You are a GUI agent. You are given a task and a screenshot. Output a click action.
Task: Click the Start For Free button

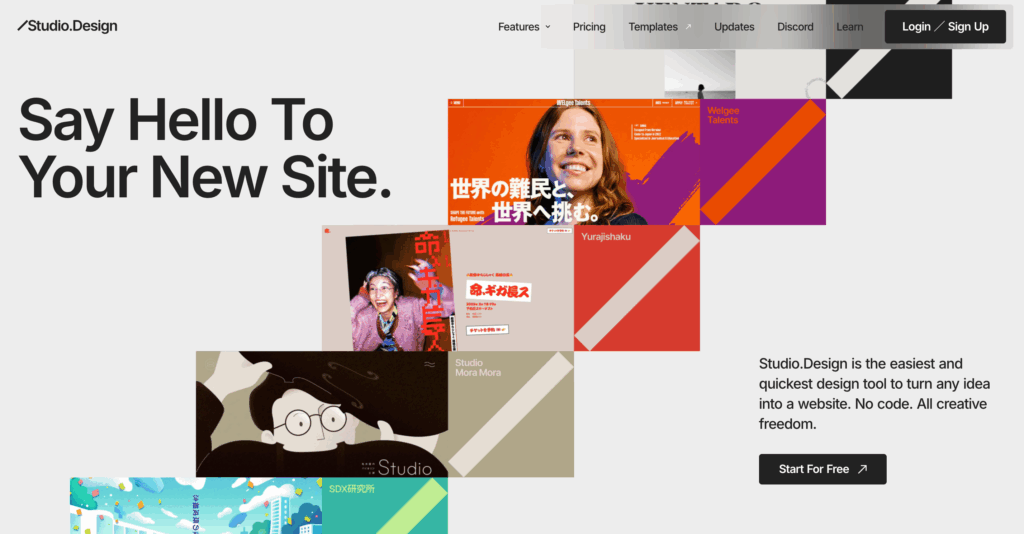[822, 469]
